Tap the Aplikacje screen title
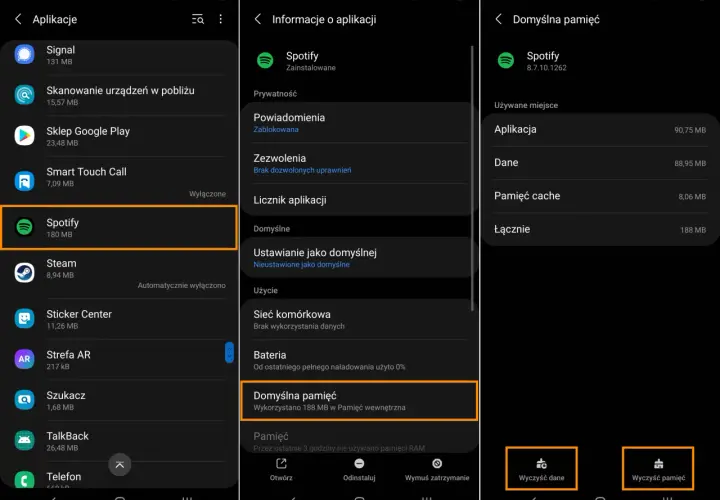Screen dimensions: 720x500 pyautogui.click(x=55, y=19)
